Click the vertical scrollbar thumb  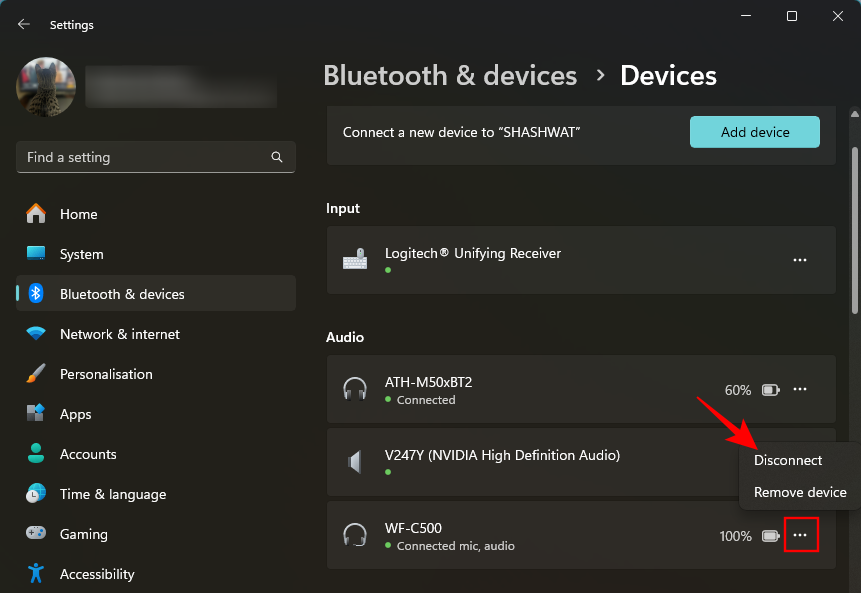[854, 231]
